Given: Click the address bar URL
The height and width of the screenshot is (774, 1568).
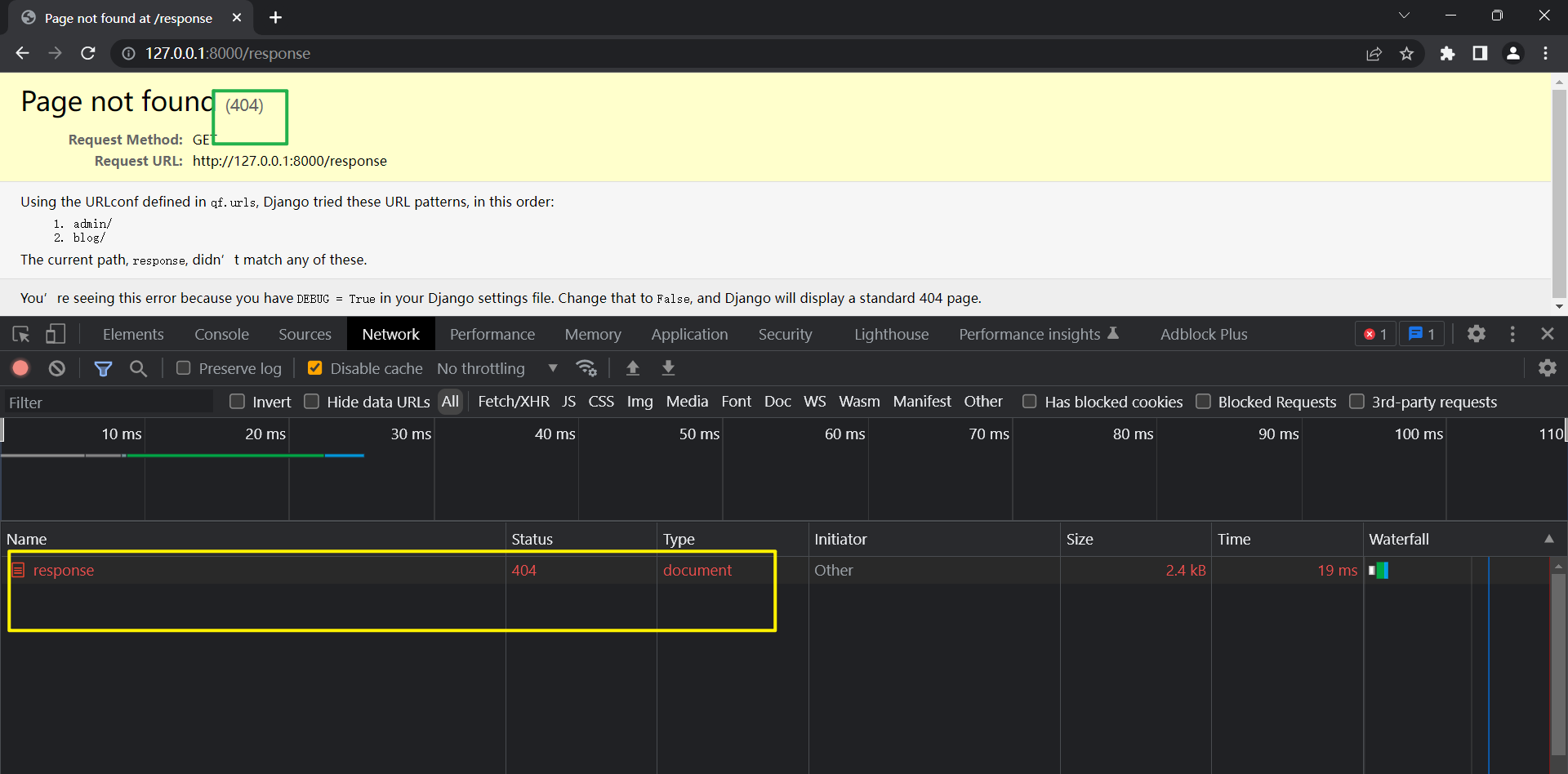Looking at the screenshot, I should click(x=228, y=53).
